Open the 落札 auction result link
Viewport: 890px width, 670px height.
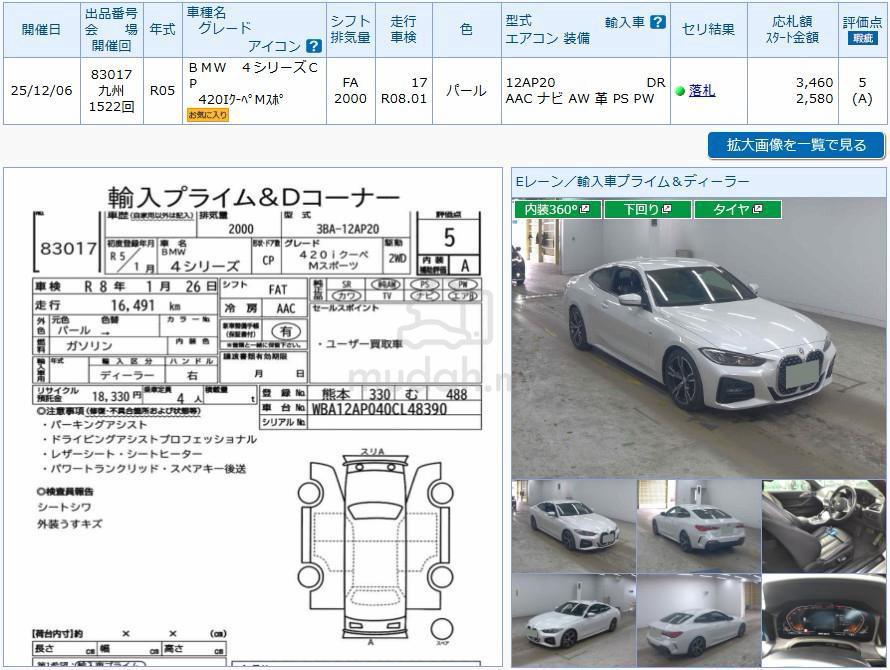[702, 90]
